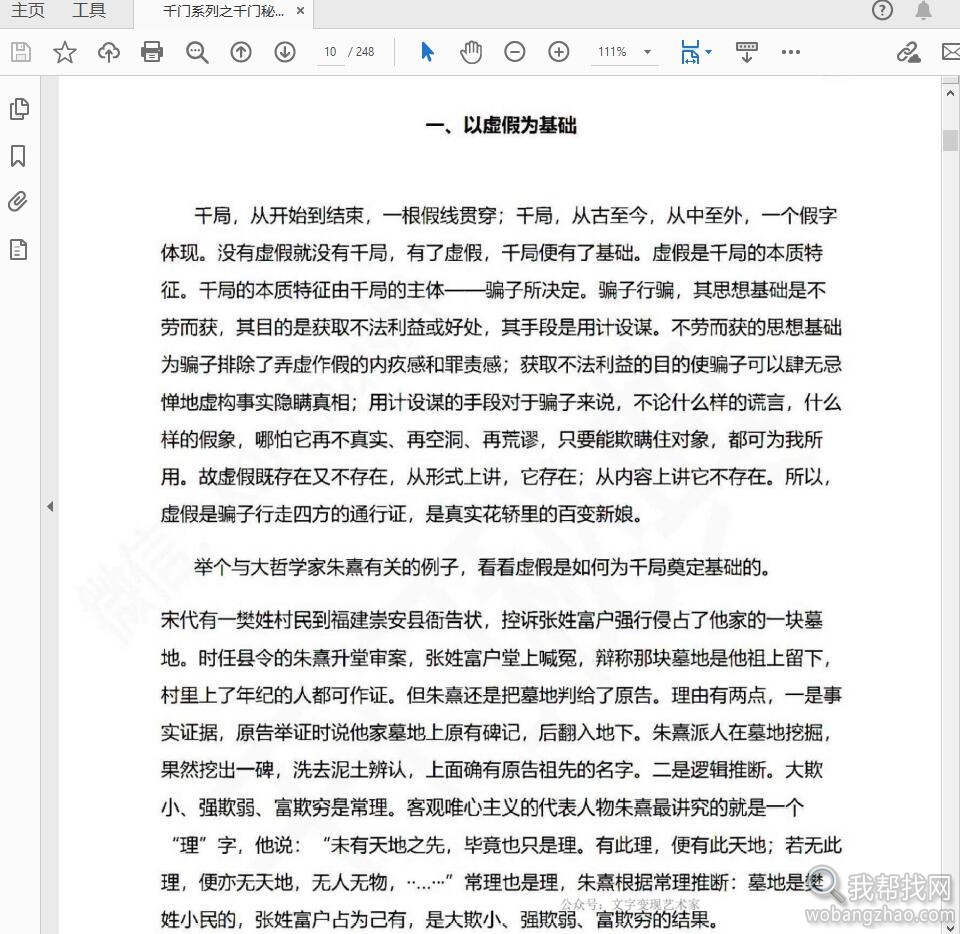Screen dimensions: 960x934
Task: Click the fit width page icon
Action: (690, 52)
